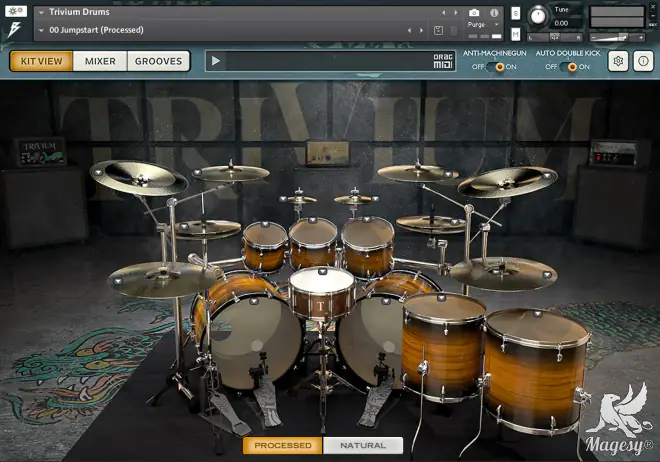
Task: Open the far-right china cymbal options arrow
Action: point(547,175)
